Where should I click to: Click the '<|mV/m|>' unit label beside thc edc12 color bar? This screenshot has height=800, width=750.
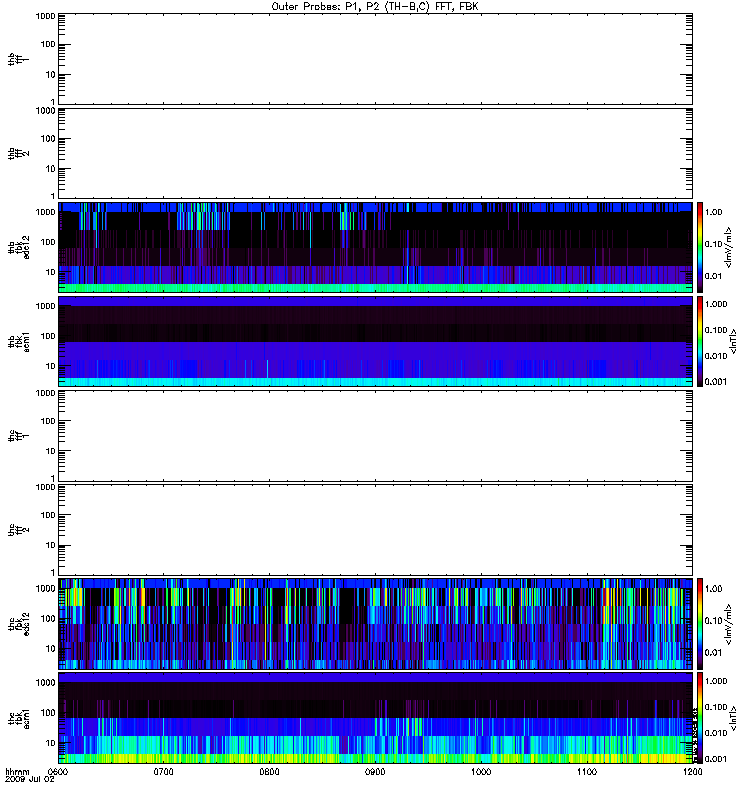point(729,624)
